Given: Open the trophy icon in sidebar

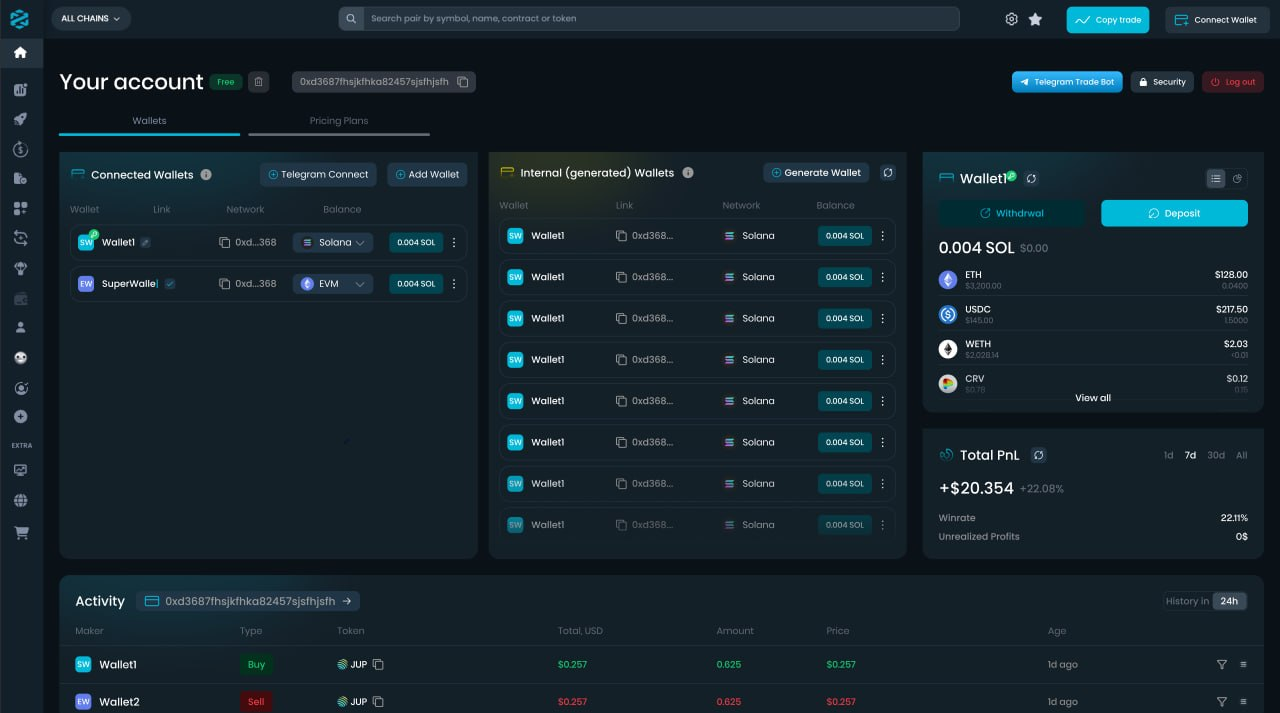Looking at the screenshot, I should [x=20, y=268].
